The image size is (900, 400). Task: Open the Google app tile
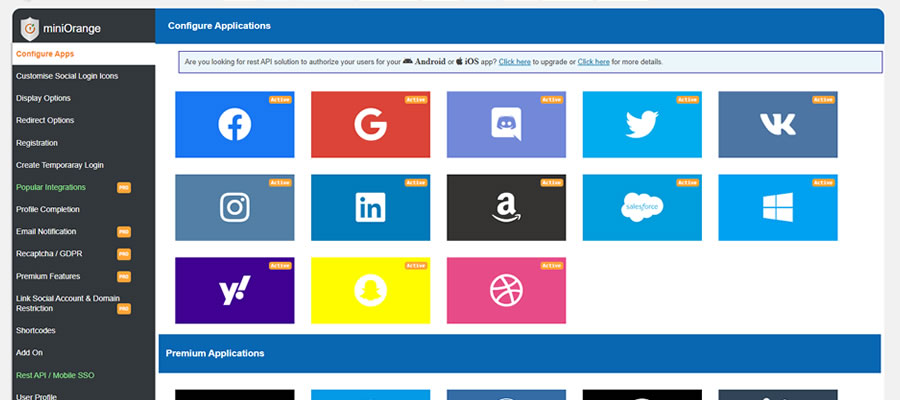[x=370, y=125]
